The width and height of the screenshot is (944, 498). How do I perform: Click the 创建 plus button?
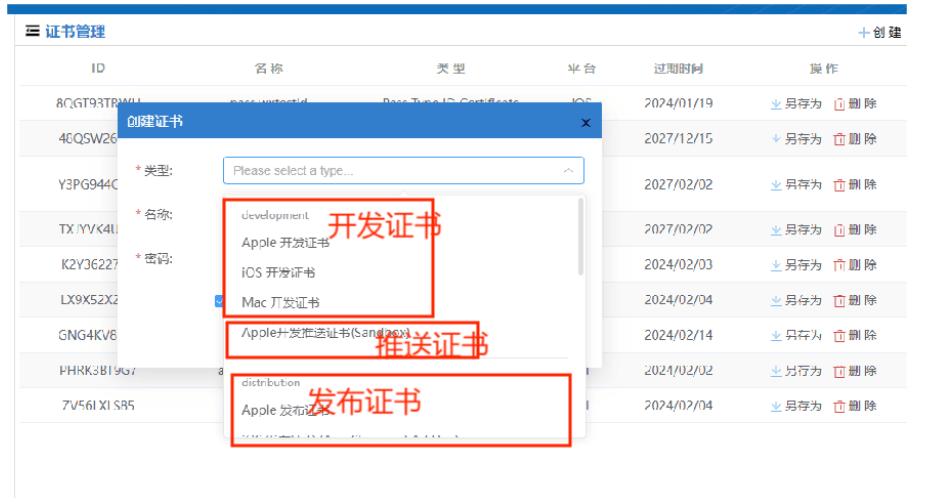click(880, 33)
